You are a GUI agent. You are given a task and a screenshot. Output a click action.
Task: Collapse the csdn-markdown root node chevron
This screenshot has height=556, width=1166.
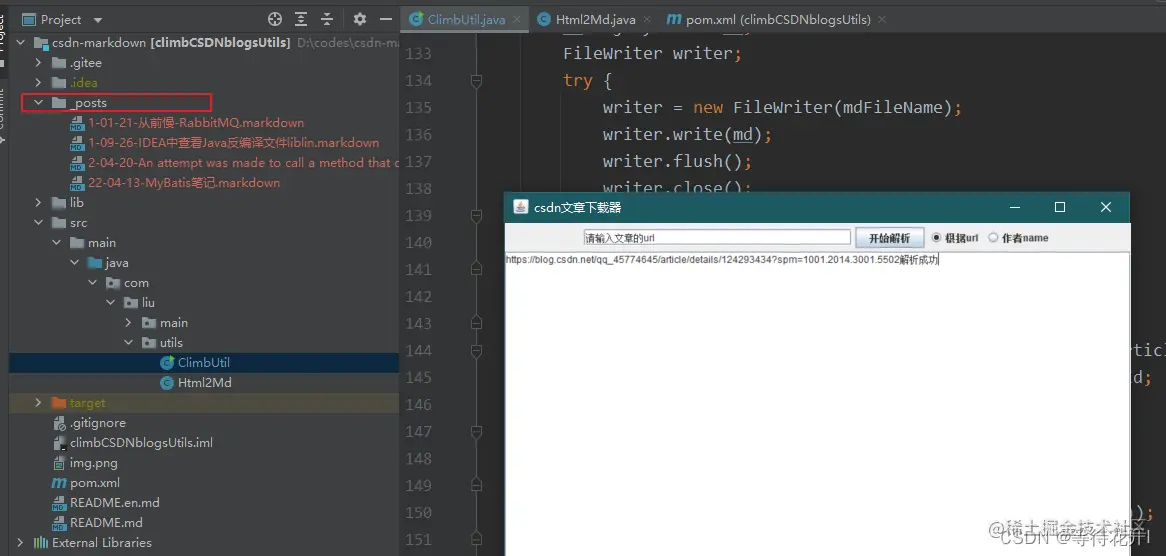point(20,43)
